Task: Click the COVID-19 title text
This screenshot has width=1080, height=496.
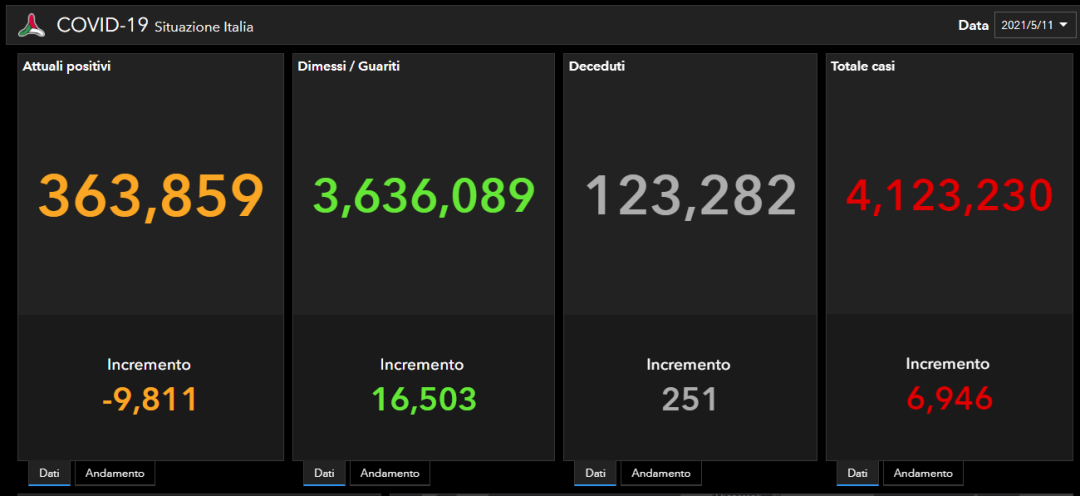Action: coord(103,25)
